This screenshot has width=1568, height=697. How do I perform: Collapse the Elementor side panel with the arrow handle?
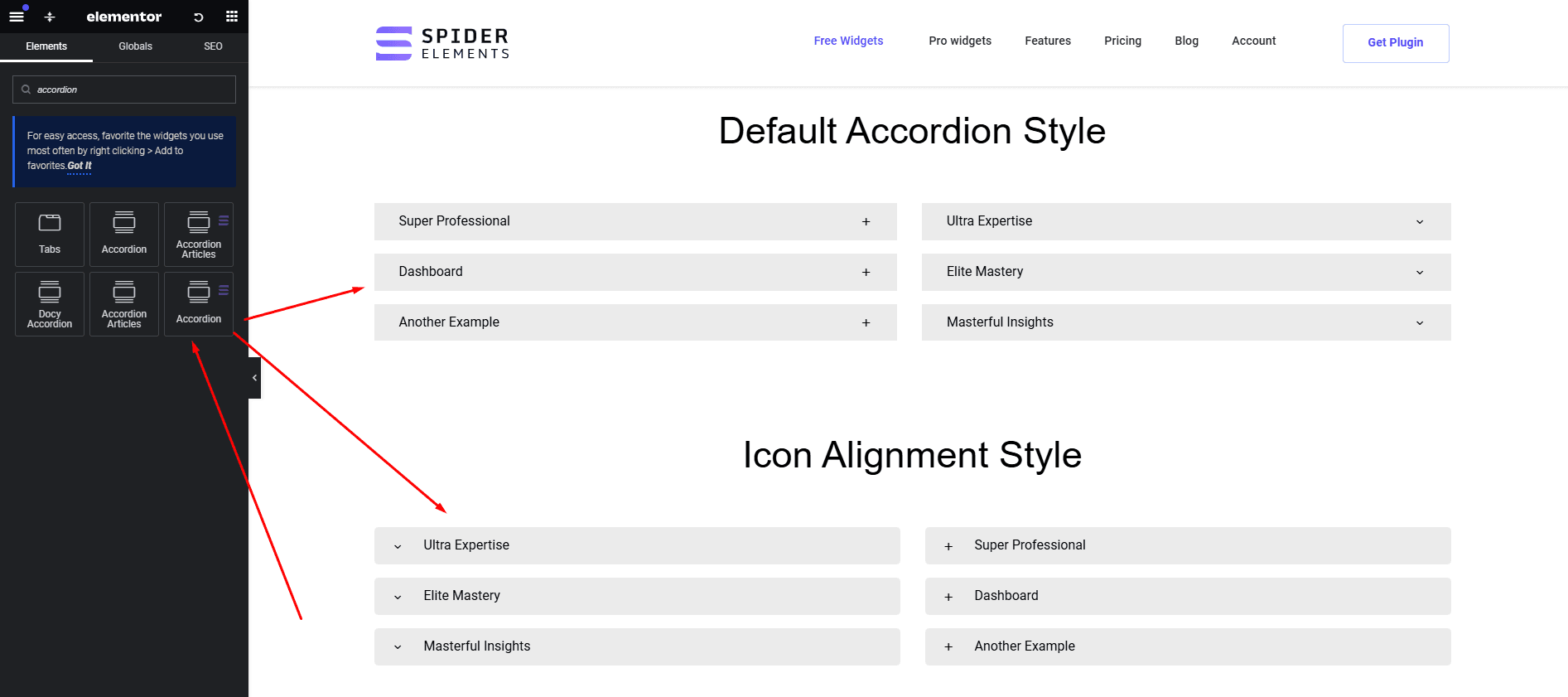[254, 378]
